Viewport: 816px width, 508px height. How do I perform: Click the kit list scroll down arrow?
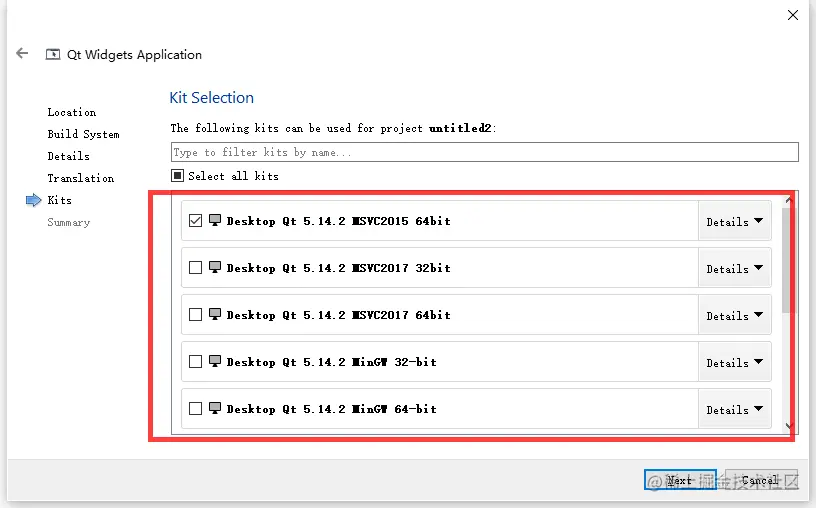(x=789, y=426)
